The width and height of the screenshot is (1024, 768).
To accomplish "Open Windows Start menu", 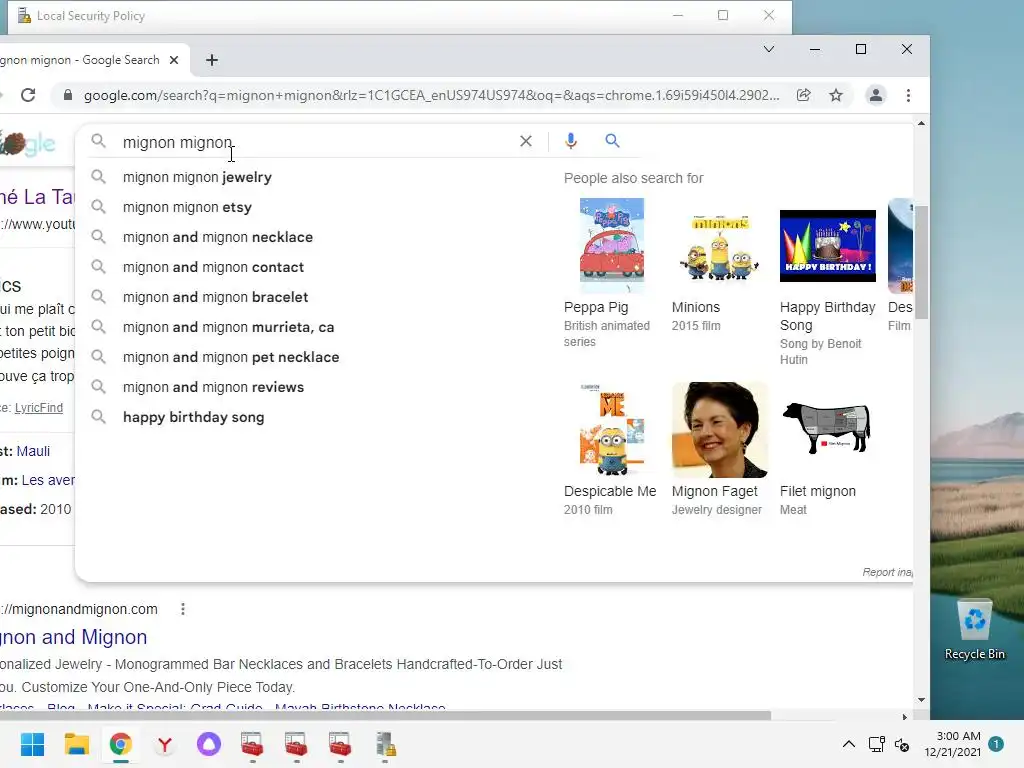I will coord(32,744).
